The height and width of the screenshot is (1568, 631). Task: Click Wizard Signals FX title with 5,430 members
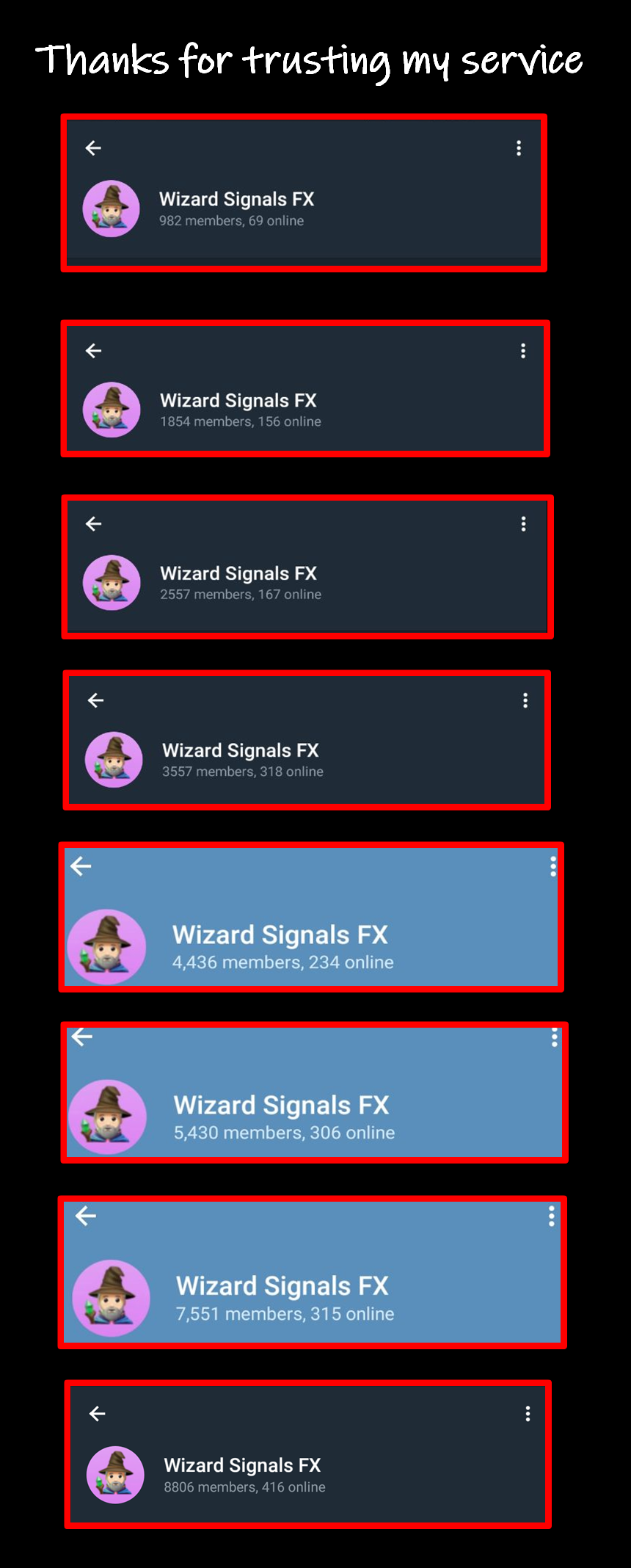coord(281,1105)
